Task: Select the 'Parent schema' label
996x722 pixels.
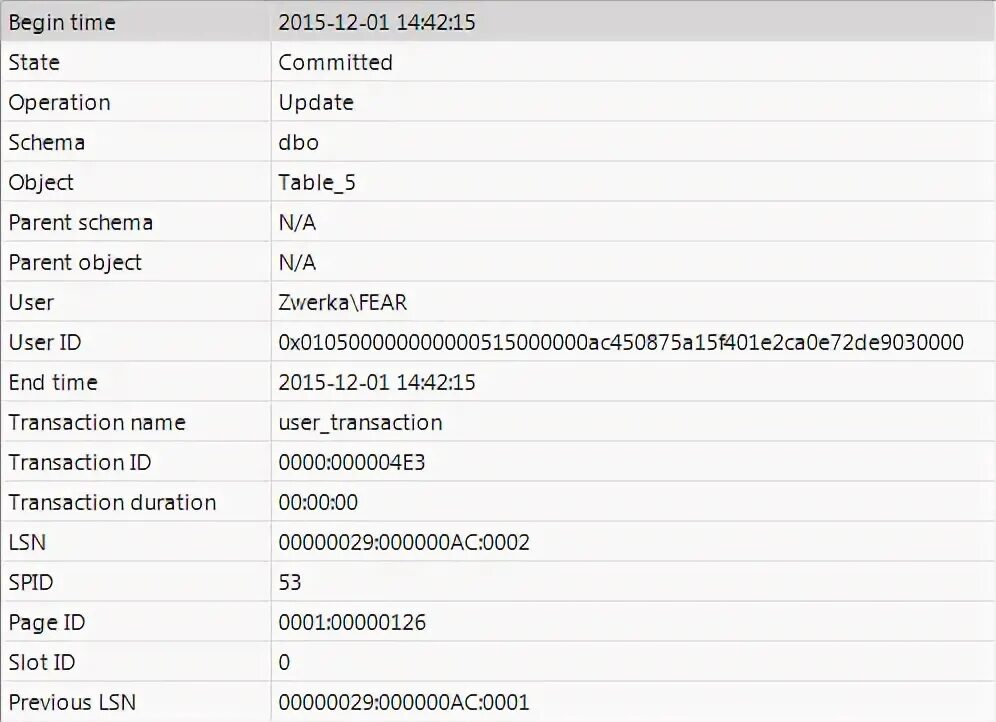Action: (x=81, y=222)
